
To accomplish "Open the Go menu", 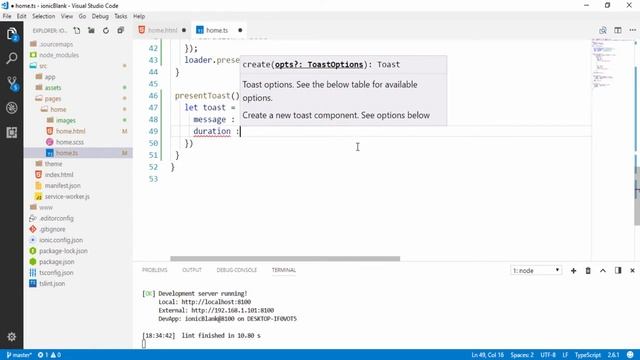I will click(x=82, y=16).
